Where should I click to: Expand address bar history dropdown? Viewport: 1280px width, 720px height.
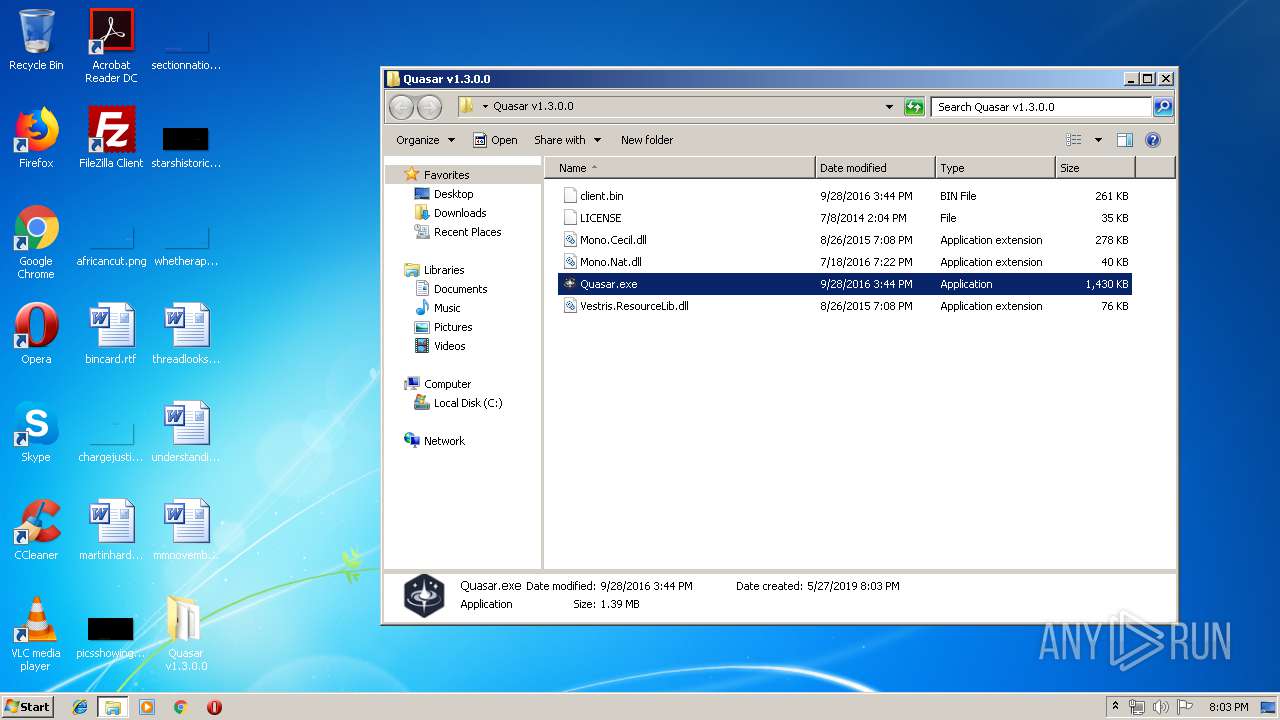pyautogui.click(x=889, y=107)
